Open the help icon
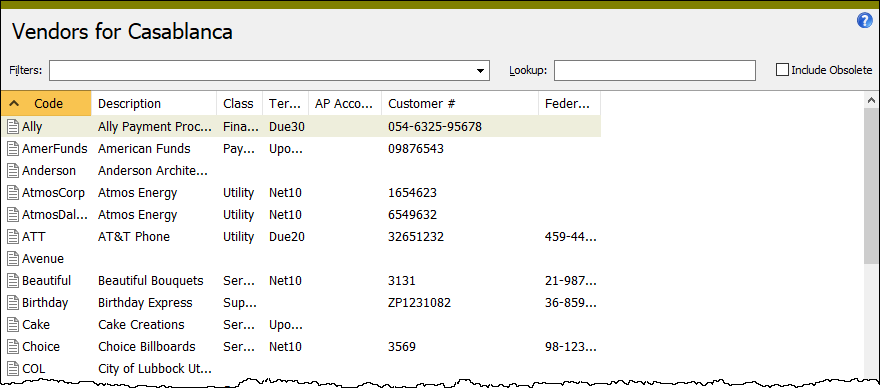This screenshot has width=880, height=388. tap(864, 21)
